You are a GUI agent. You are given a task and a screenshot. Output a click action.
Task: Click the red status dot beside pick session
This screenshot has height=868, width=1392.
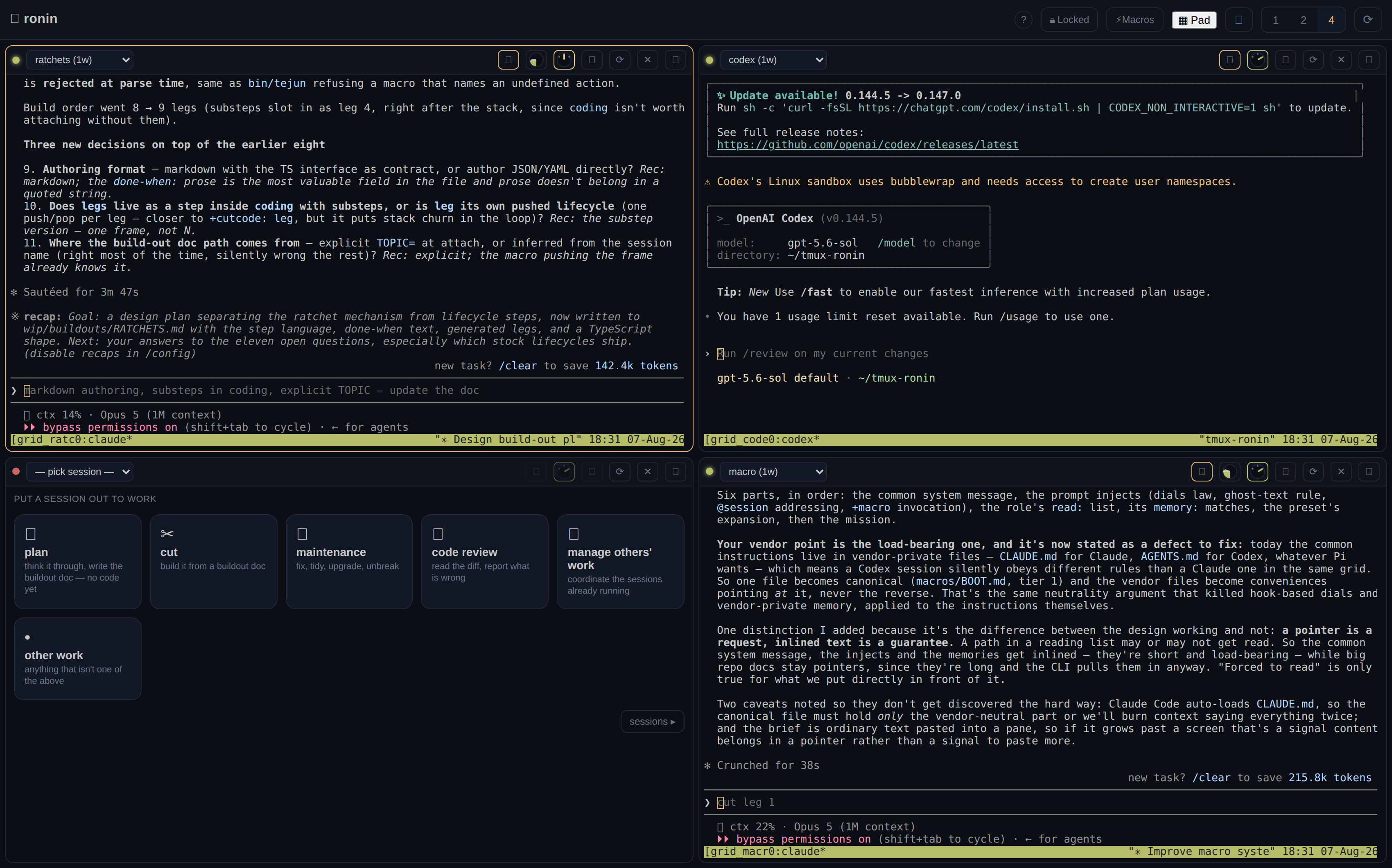pos(16,471)
